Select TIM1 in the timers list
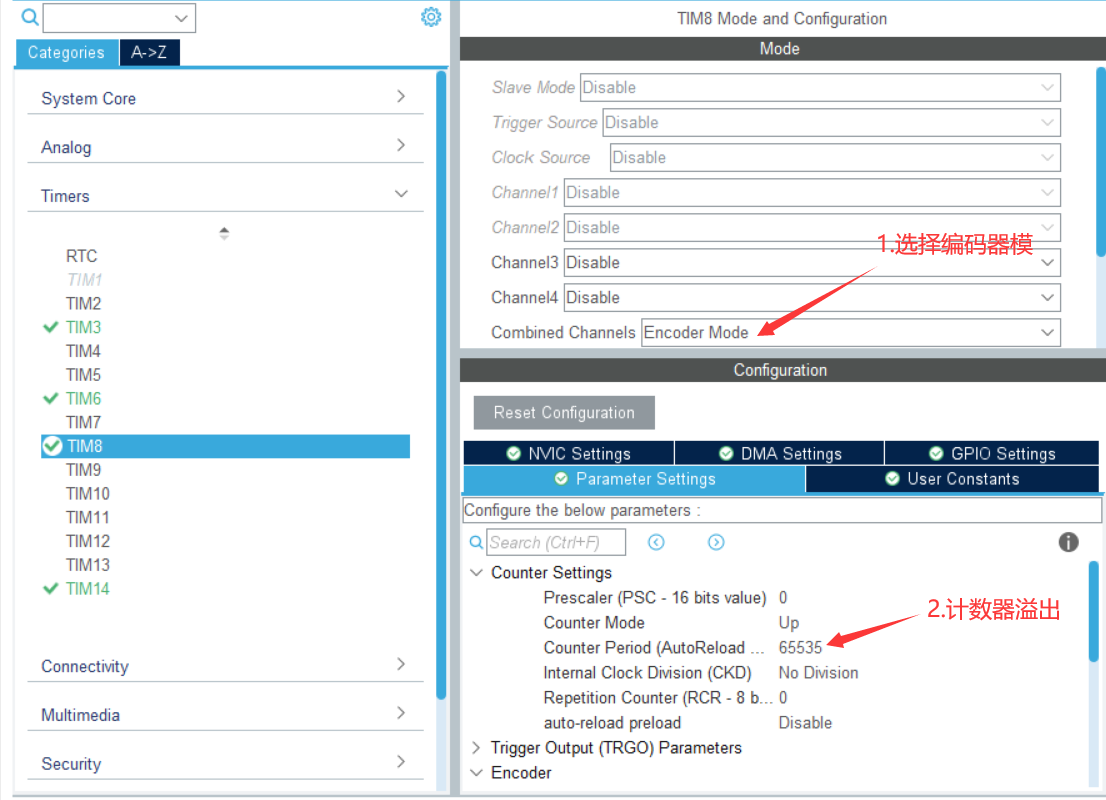The image size is (1106, 800). [x=84, y=280]
